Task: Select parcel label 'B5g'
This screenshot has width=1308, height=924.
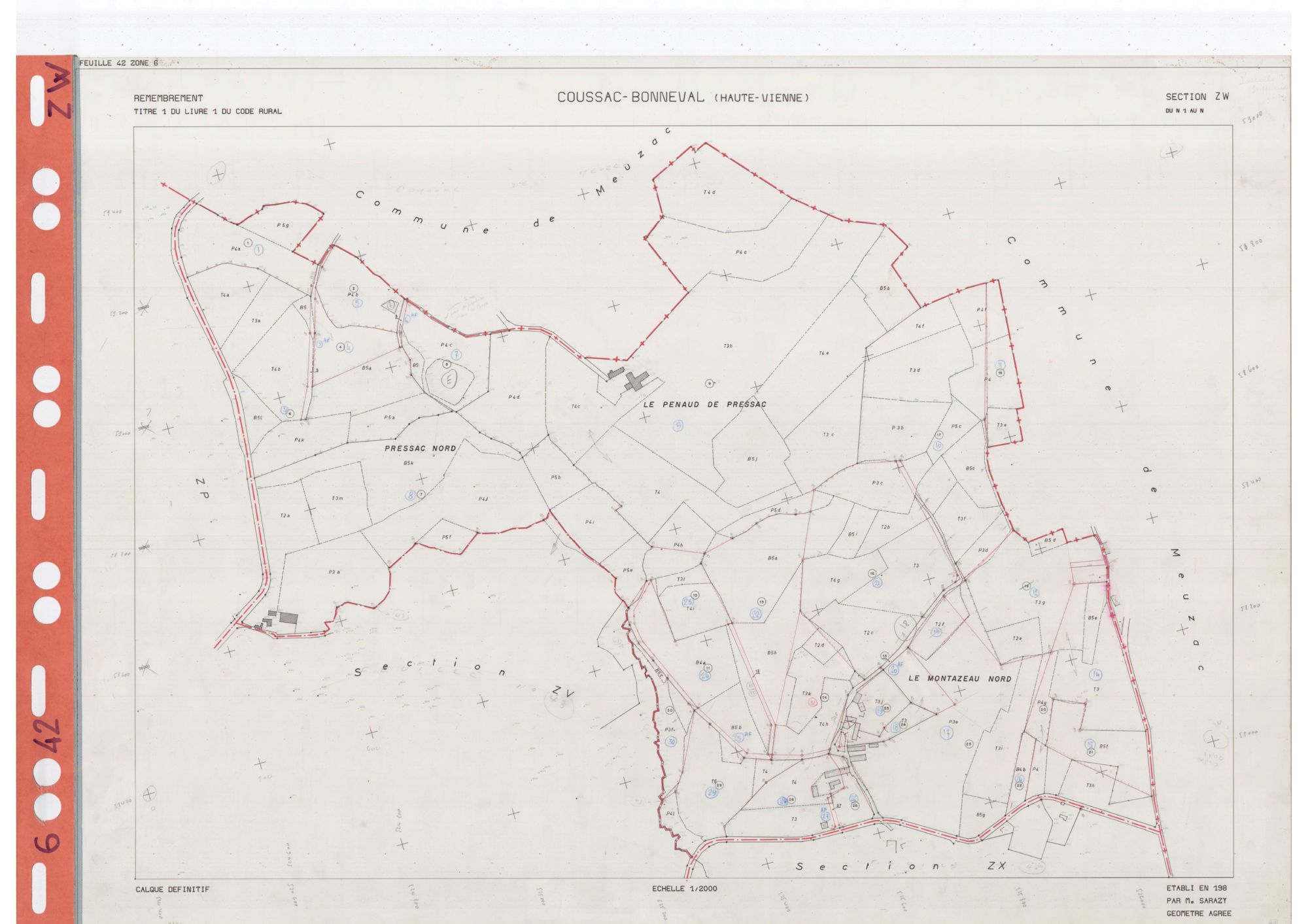Action: click(980, 815)
